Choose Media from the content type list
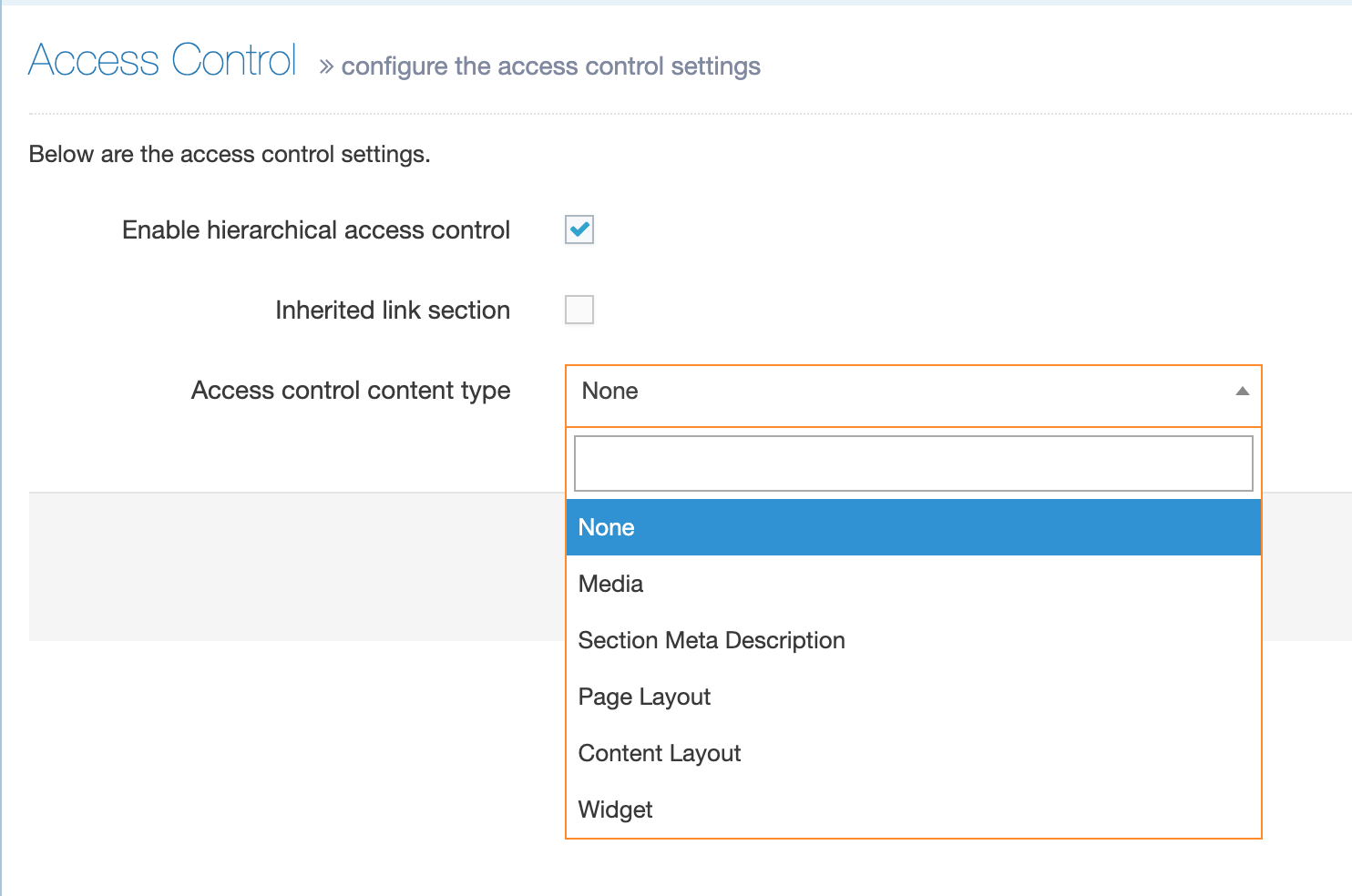The height and width of the screenshot is (896, 1352). pyautogui.click(x=610, y=584)
